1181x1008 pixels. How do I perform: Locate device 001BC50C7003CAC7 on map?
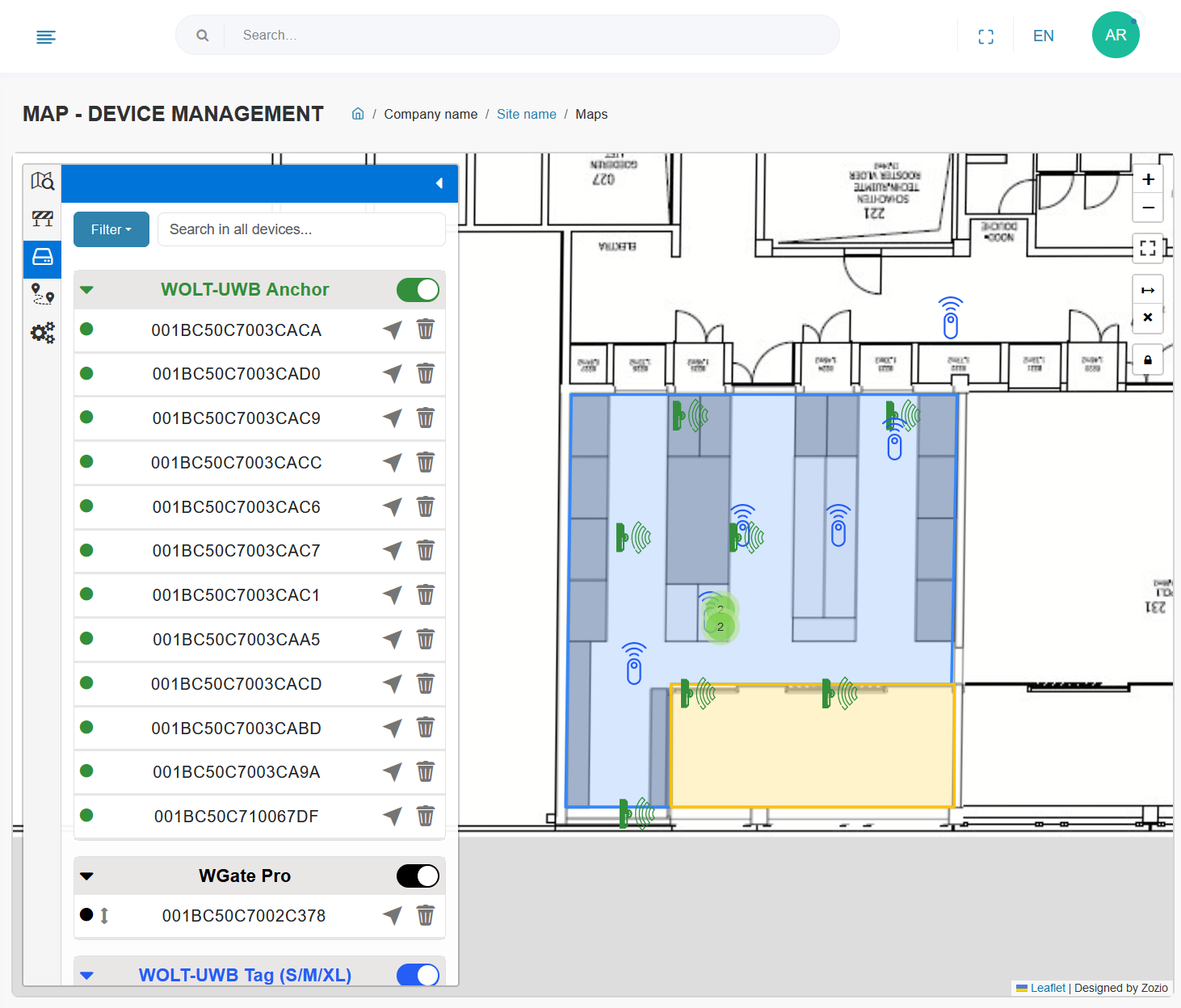(393, 551)
